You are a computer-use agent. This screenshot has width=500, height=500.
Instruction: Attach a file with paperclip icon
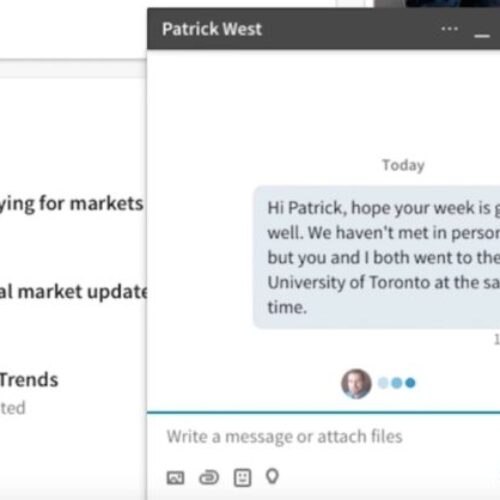click(209, 477)
